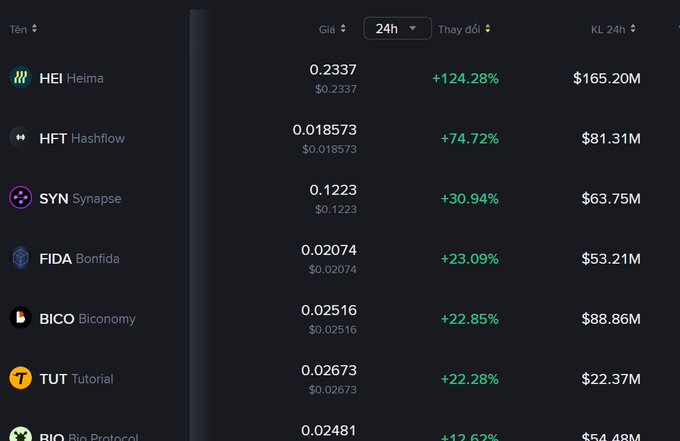Open the 24h timeframe dropdown
The height and width of the screenshot is (441, 680).
(397, 29)
